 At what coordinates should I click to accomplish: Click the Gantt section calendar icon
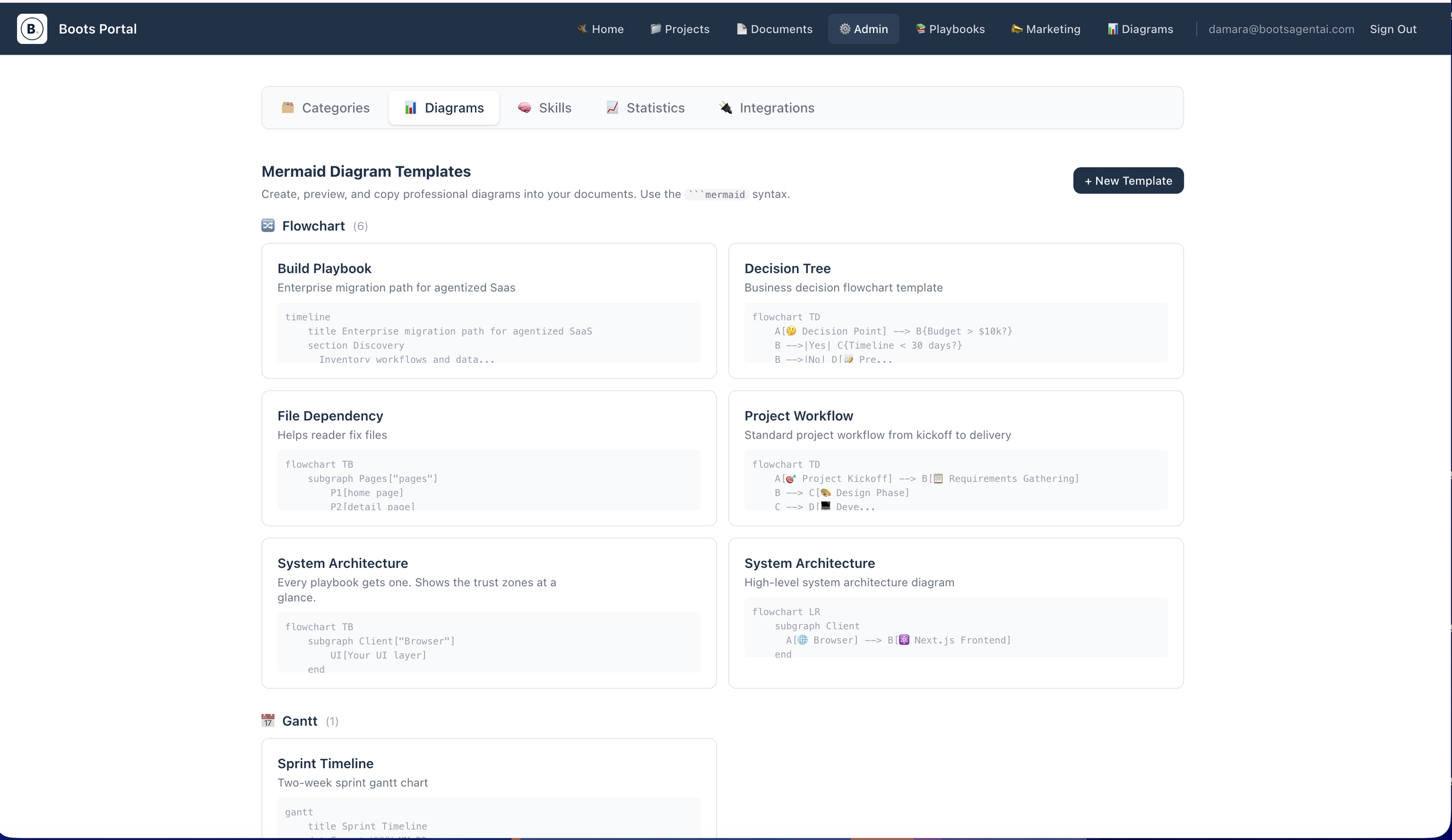click(268, 720)
